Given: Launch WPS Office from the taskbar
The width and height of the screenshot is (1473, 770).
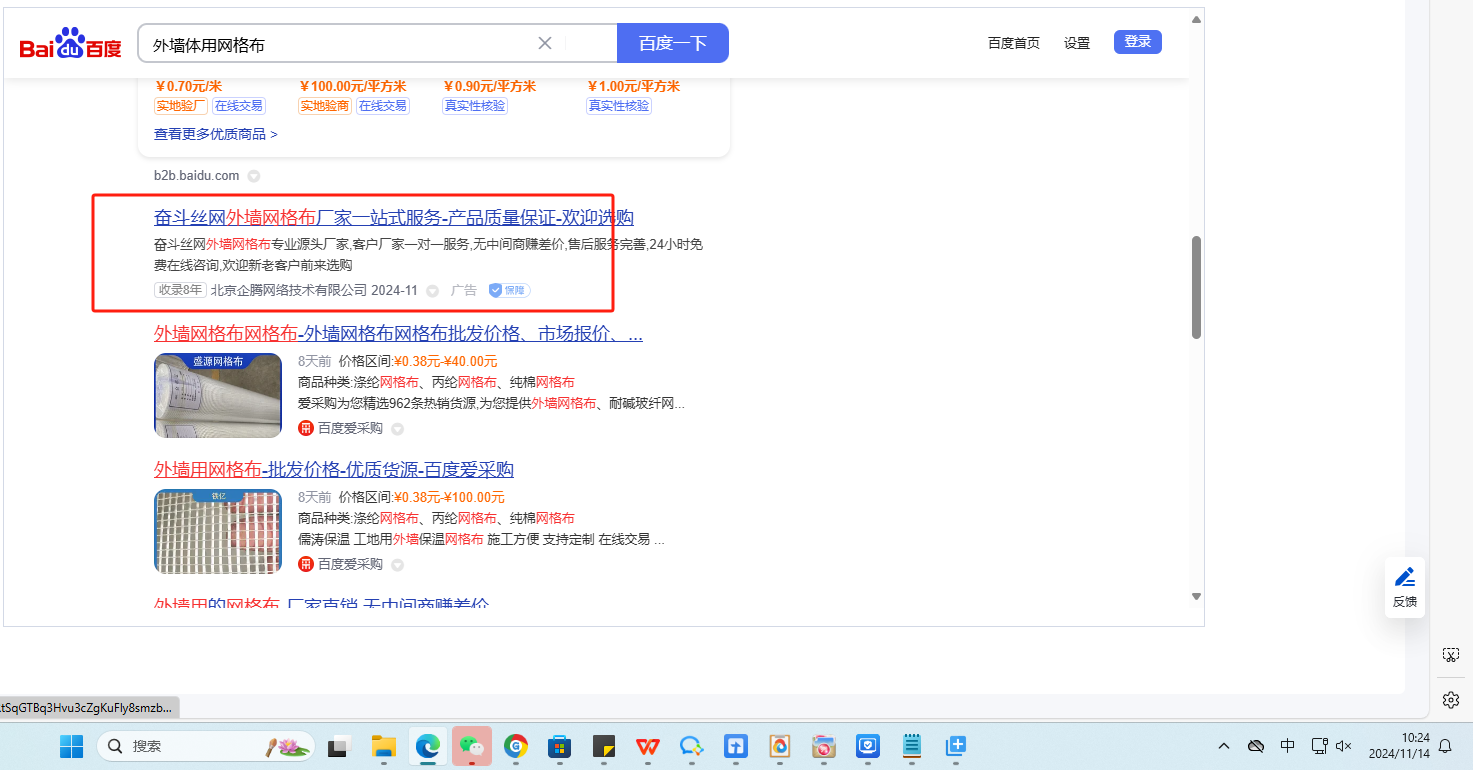Looking at the screenshot, I should (x=648, y=746).
